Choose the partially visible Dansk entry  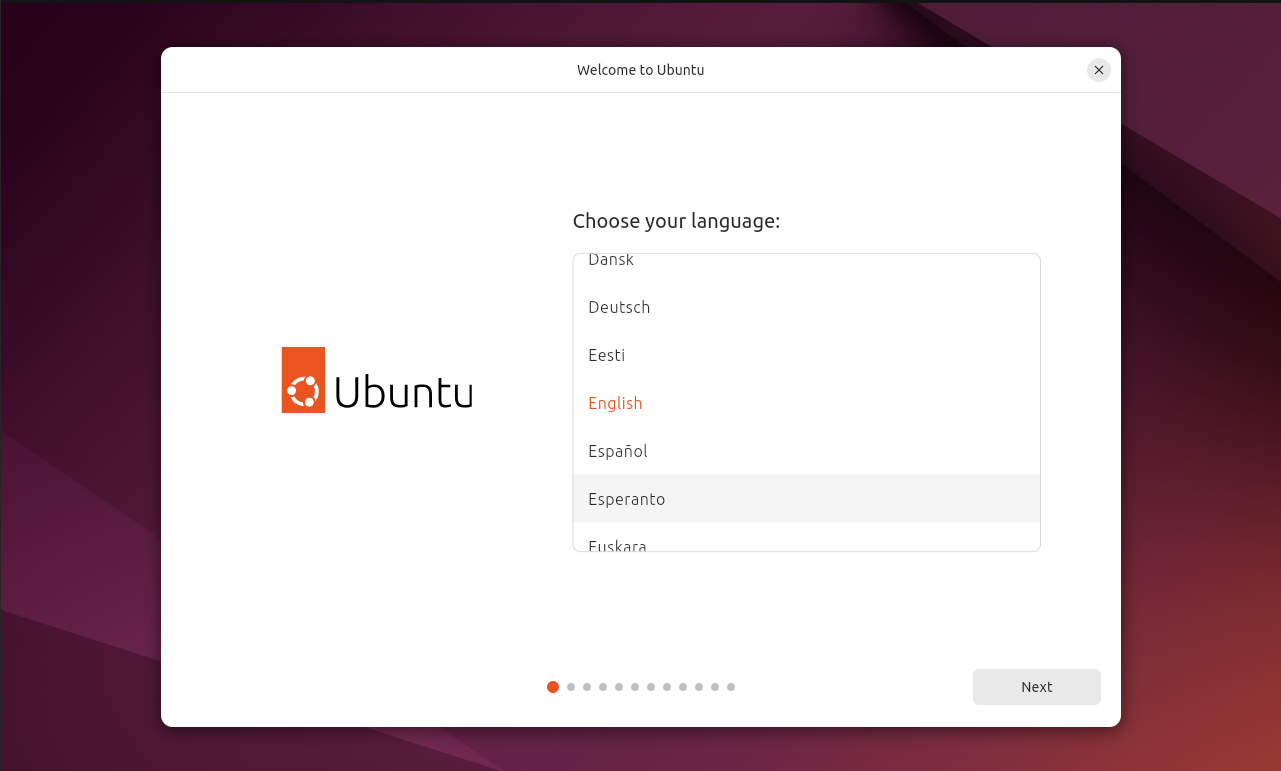(x=611, y=261)
